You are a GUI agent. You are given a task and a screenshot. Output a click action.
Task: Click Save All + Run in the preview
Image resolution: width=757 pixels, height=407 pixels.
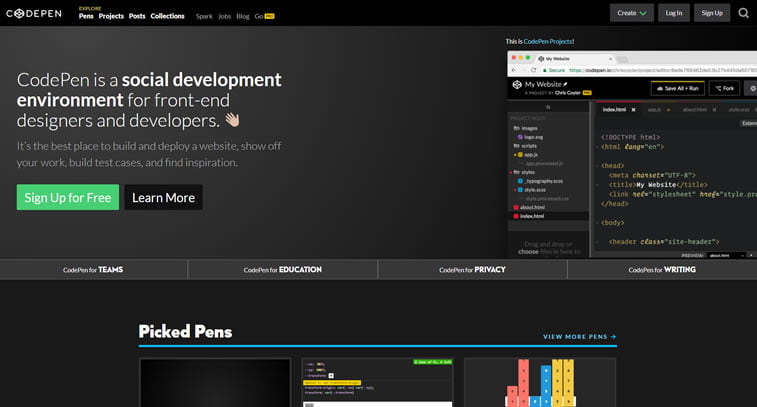pos(678,88)
